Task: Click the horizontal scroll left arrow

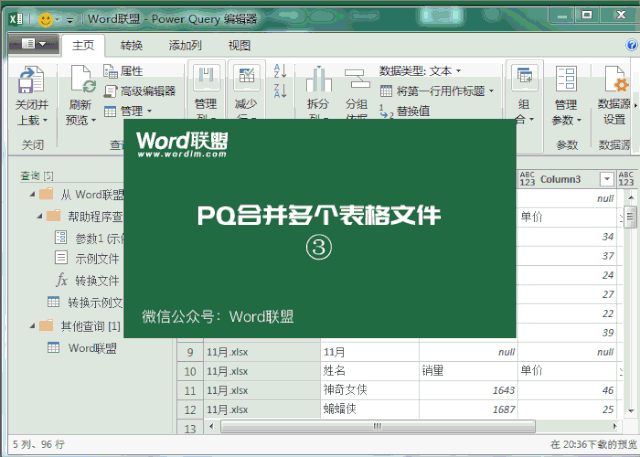Action: point(211,426)
